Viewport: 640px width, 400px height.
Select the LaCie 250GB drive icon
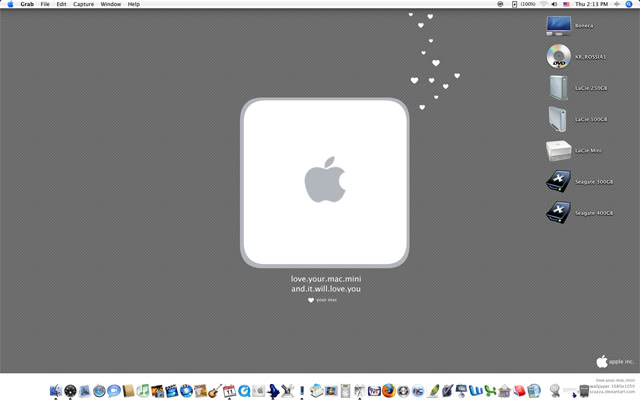pos(558,88)
